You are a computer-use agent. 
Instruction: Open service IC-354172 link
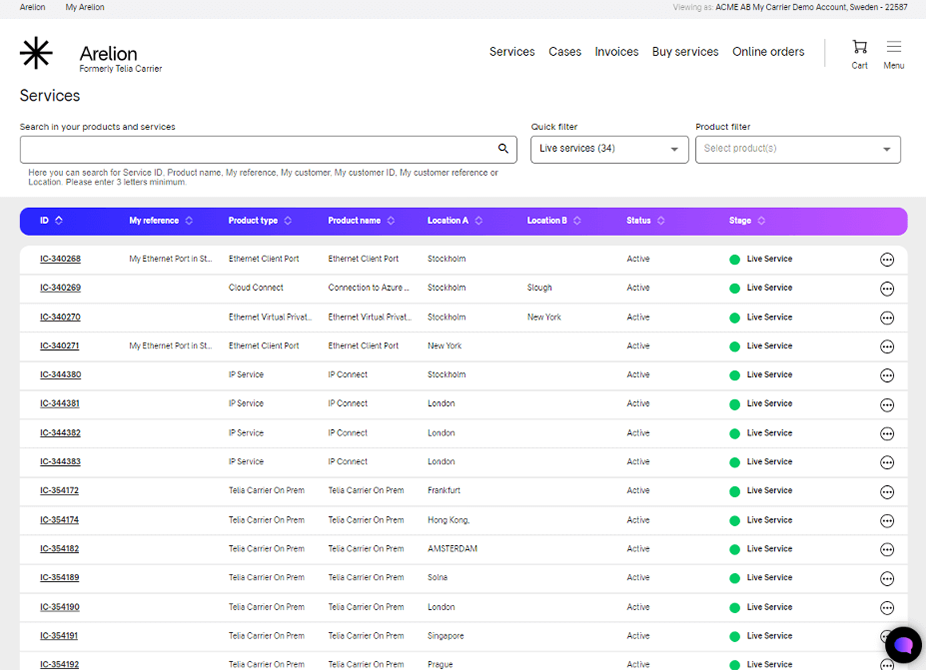(x=59, y=491)
